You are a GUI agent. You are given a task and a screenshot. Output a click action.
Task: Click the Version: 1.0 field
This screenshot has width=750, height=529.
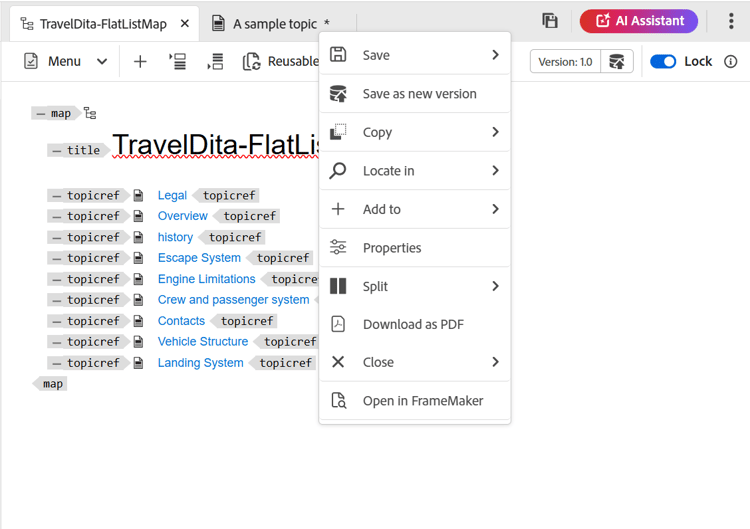coord(565,62)
